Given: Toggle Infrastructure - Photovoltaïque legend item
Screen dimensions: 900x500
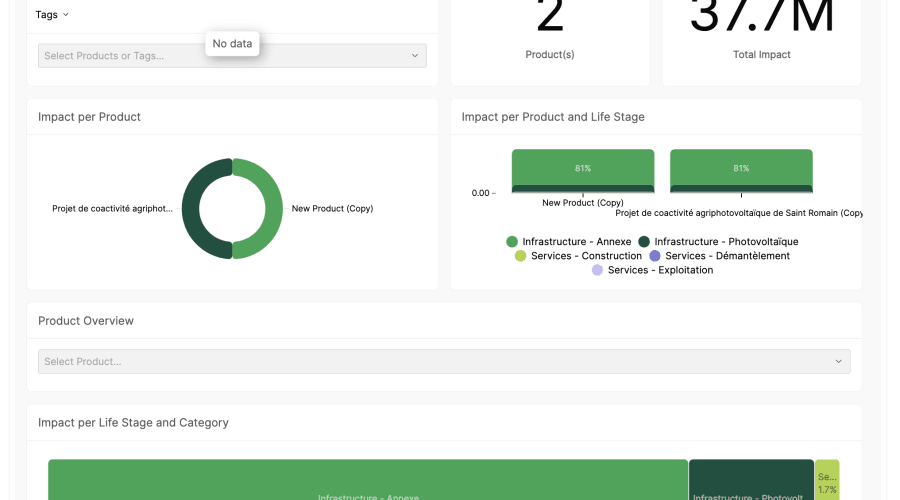Looking at the screenshot, I should 719,242.
